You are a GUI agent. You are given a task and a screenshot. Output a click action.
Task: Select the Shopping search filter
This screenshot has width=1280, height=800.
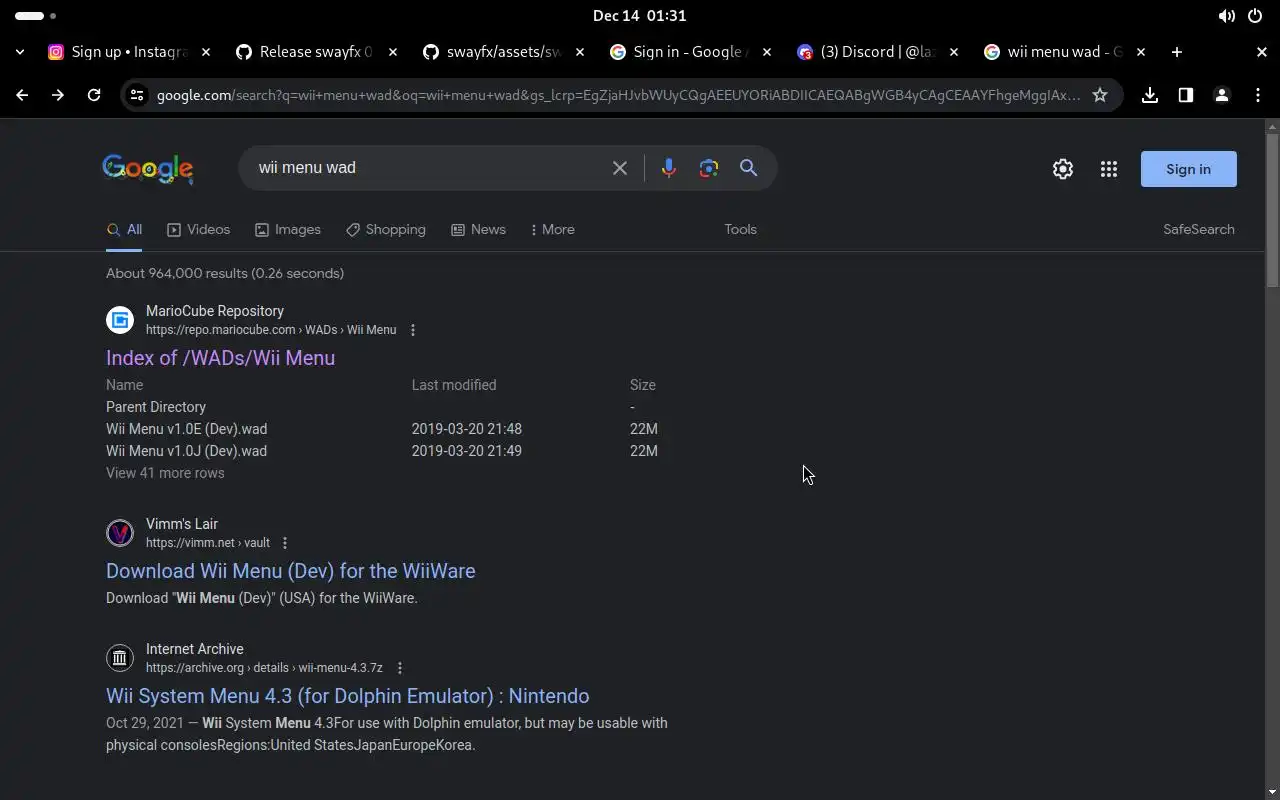(x=386, y=230)
